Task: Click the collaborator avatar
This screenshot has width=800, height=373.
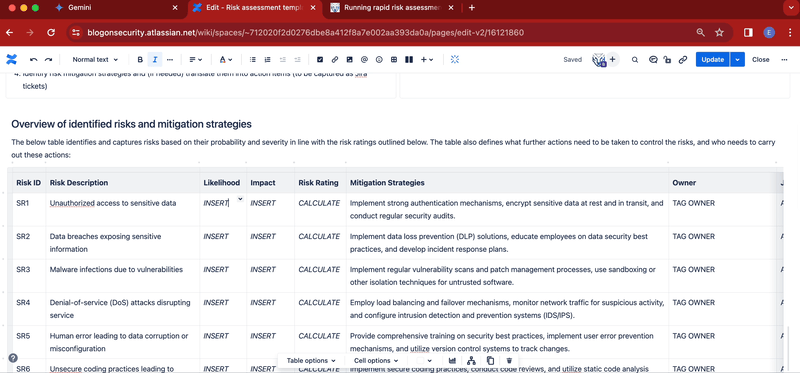Action: (598, 60)
